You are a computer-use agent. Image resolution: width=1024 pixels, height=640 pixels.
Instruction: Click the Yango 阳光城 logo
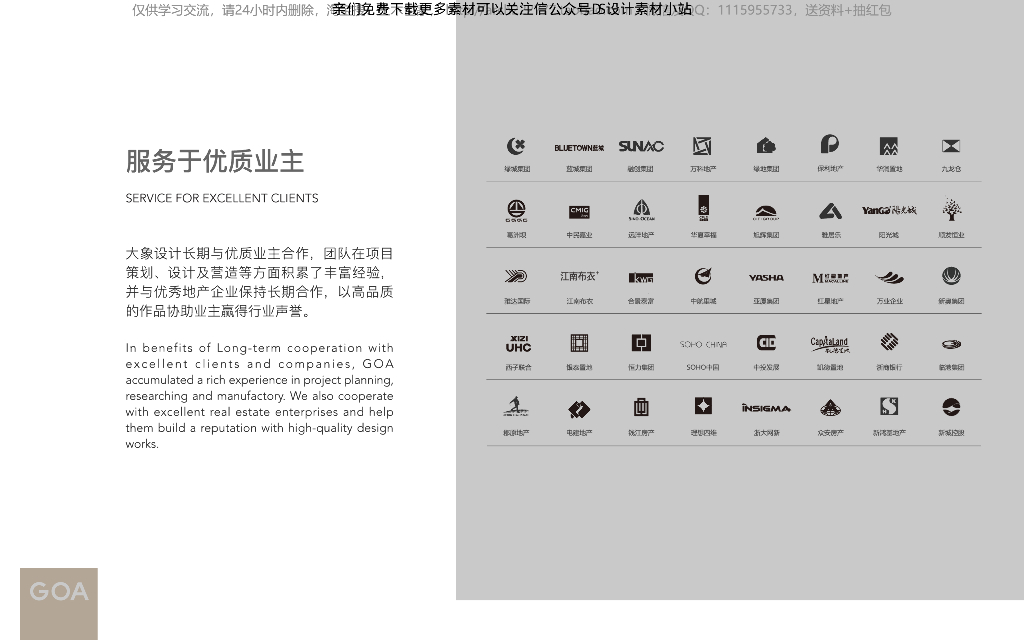point(889,210)
